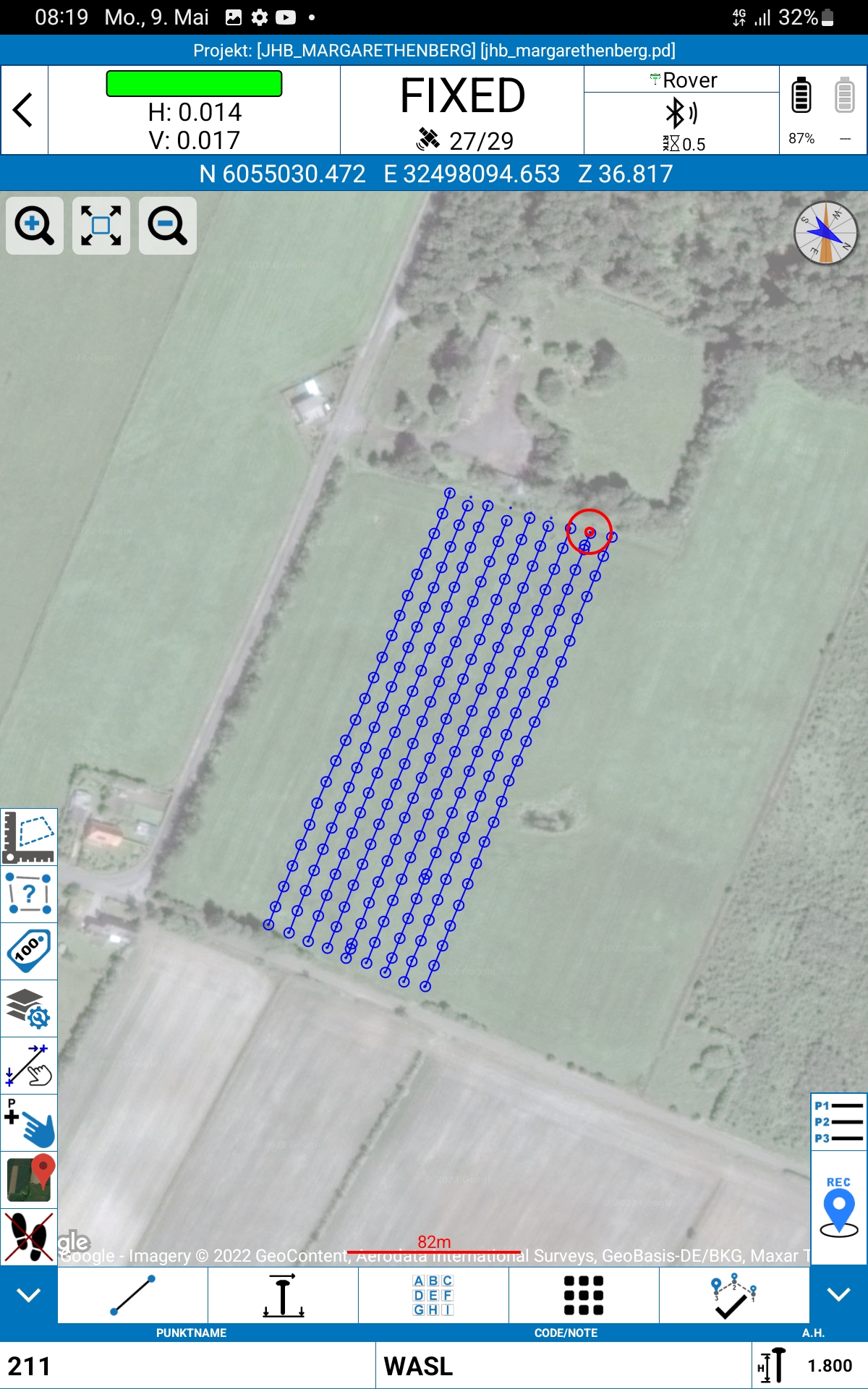868x1389 pixels.
Task: Toggle satellite background map
Action: (29, 1179)
